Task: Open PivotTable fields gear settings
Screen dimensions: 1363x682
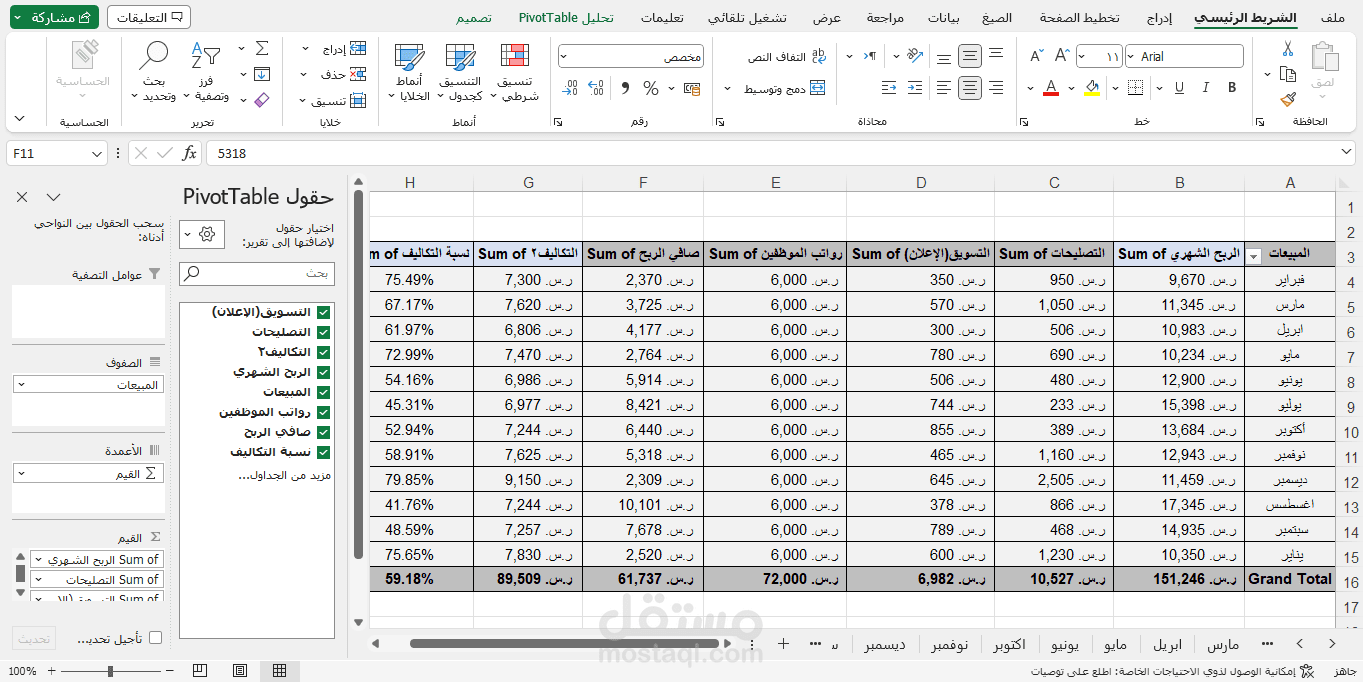Action: point(207,234)
